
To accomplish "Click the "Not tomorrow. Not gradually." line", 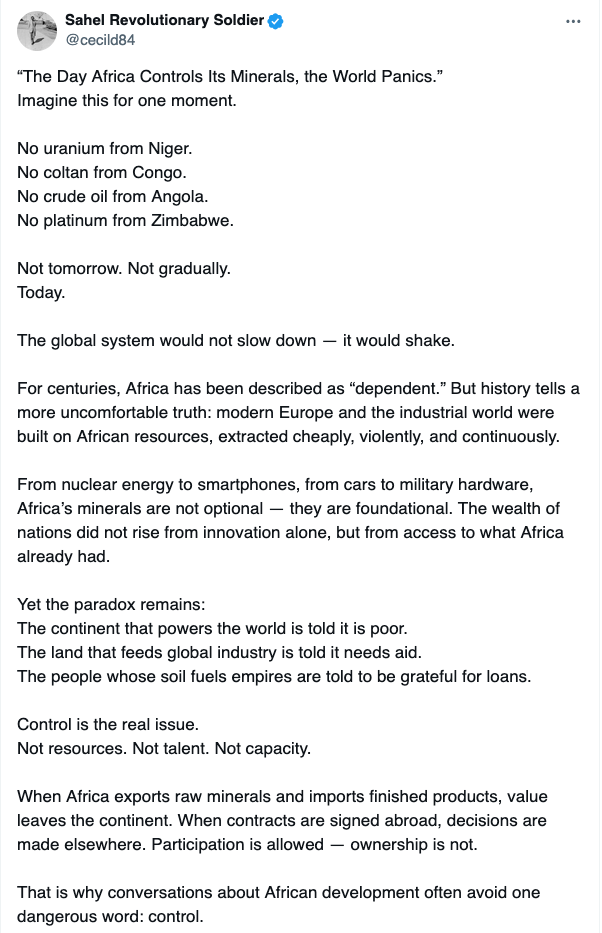I will (x=124, y=268).
